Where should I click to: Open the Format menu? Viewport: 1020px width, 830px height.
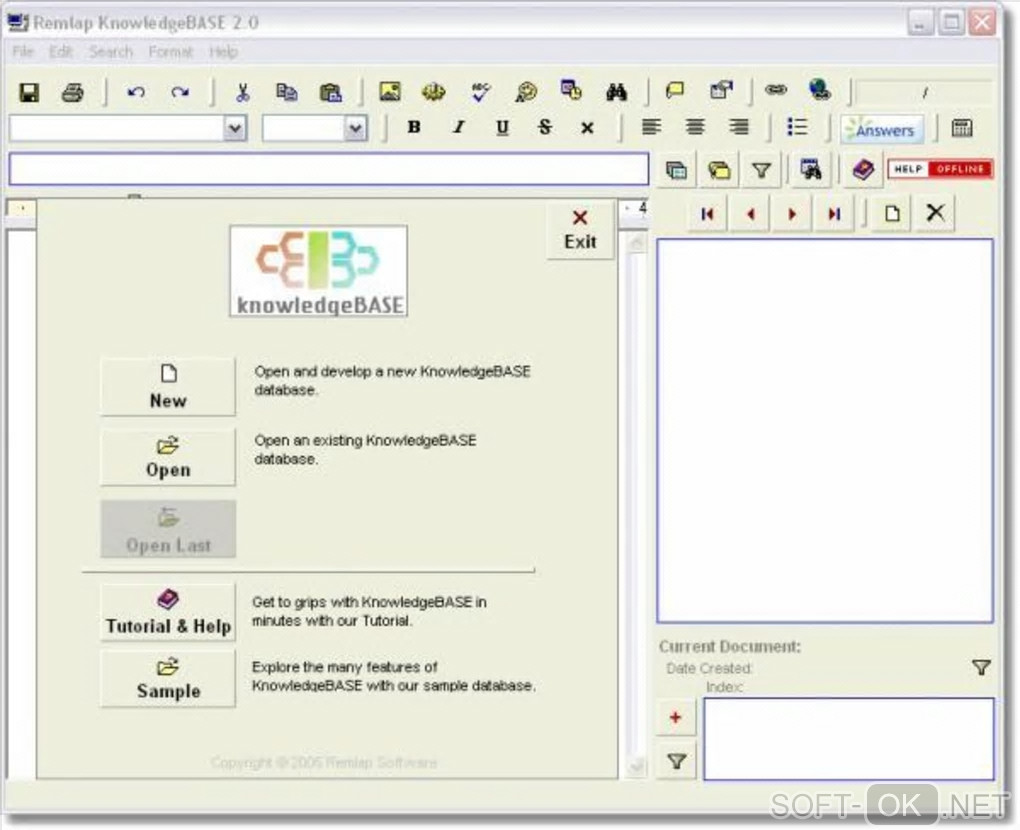click(170, 51)
